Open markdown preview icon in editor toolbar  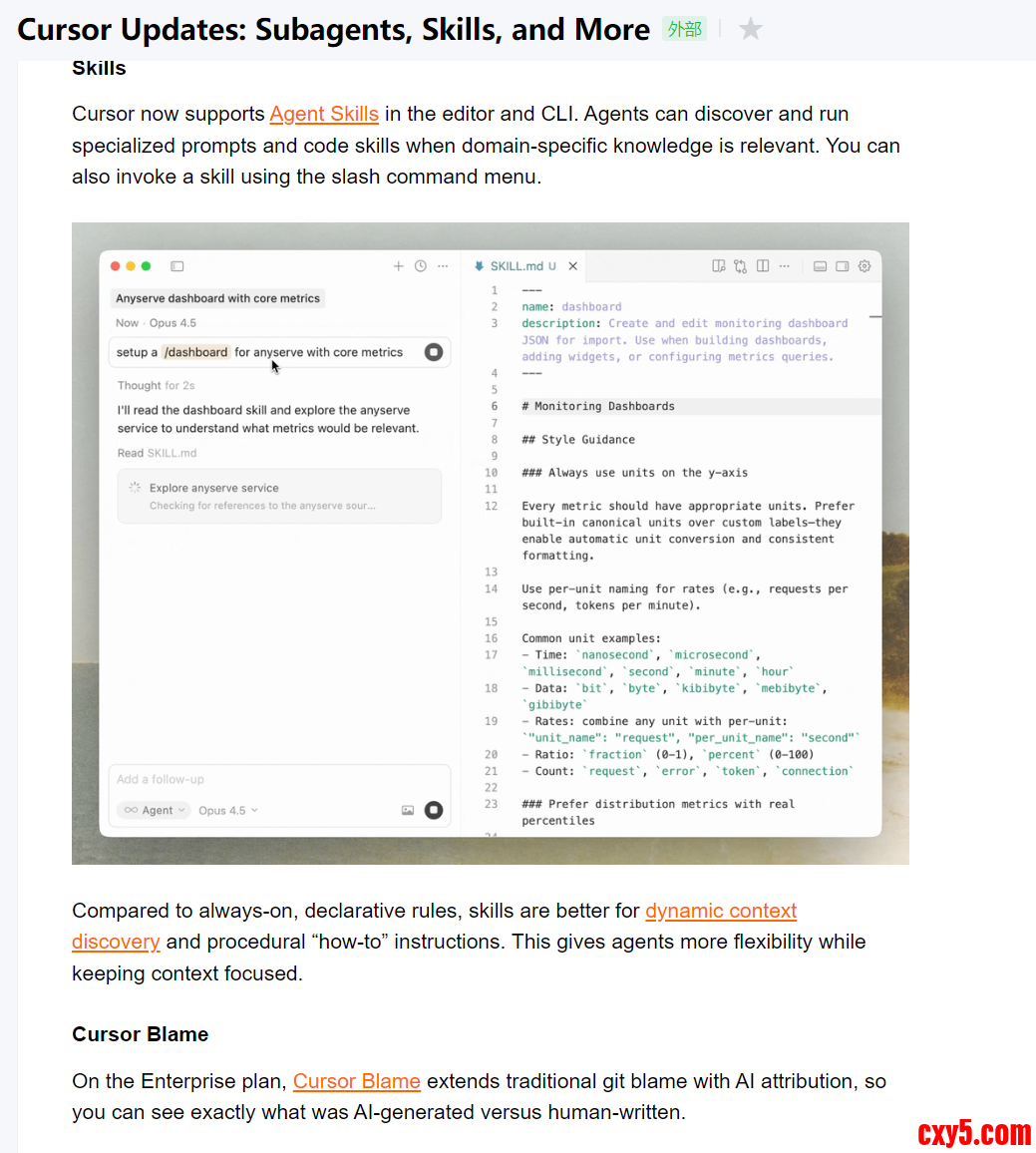(x=718, y=266)
